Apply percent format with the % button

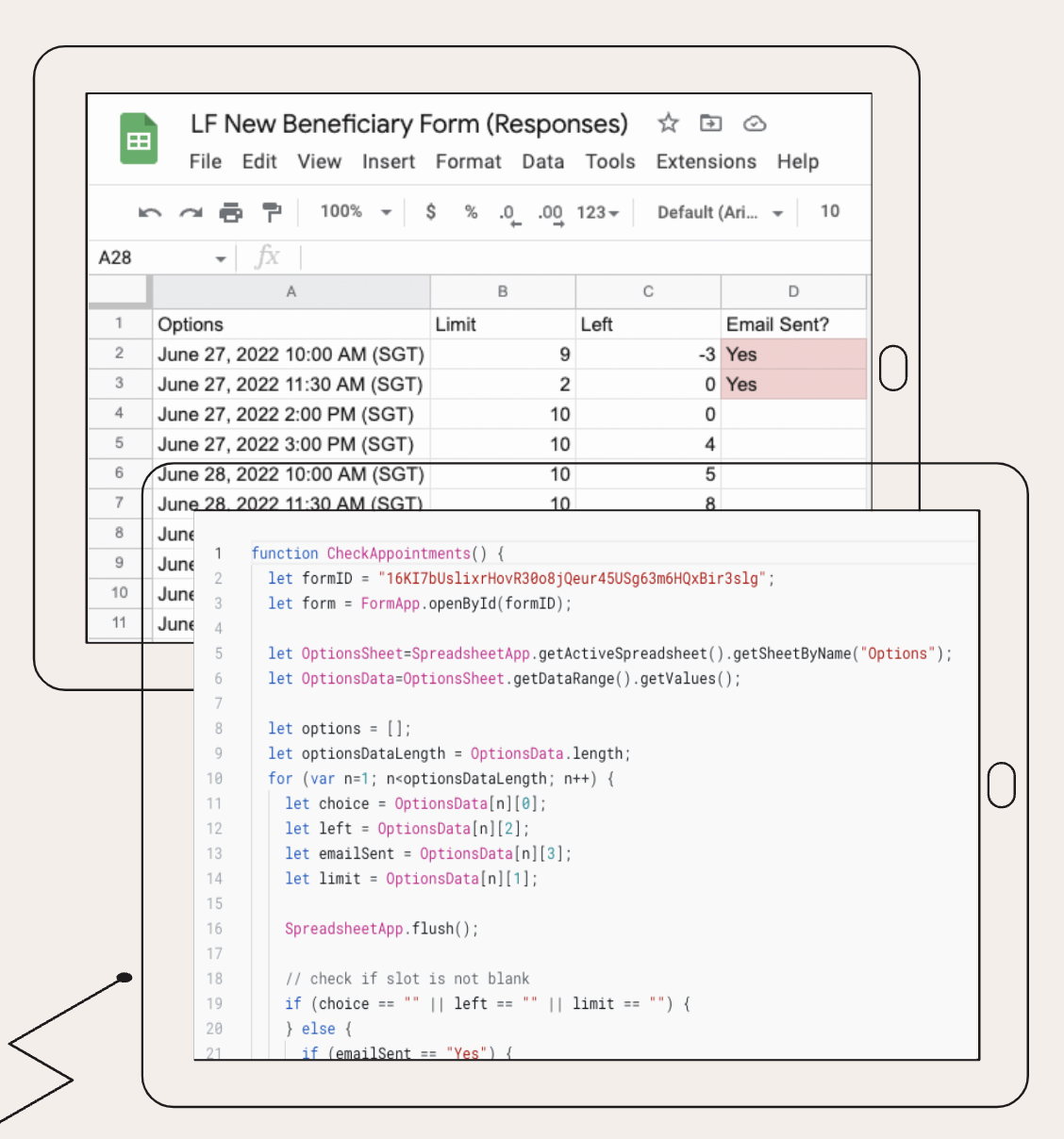471,212
